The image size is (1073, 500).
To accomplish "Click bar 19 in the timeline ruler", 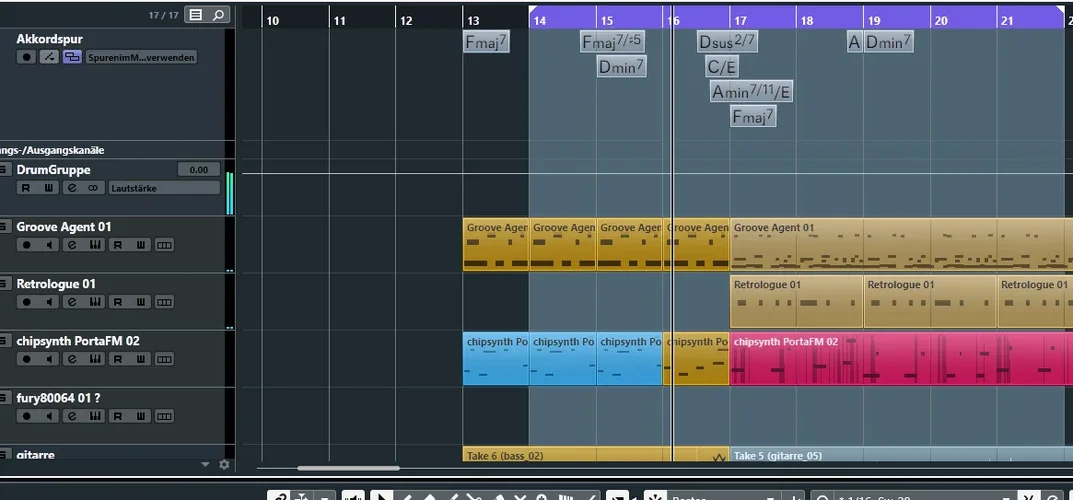I will coord(874,20).
